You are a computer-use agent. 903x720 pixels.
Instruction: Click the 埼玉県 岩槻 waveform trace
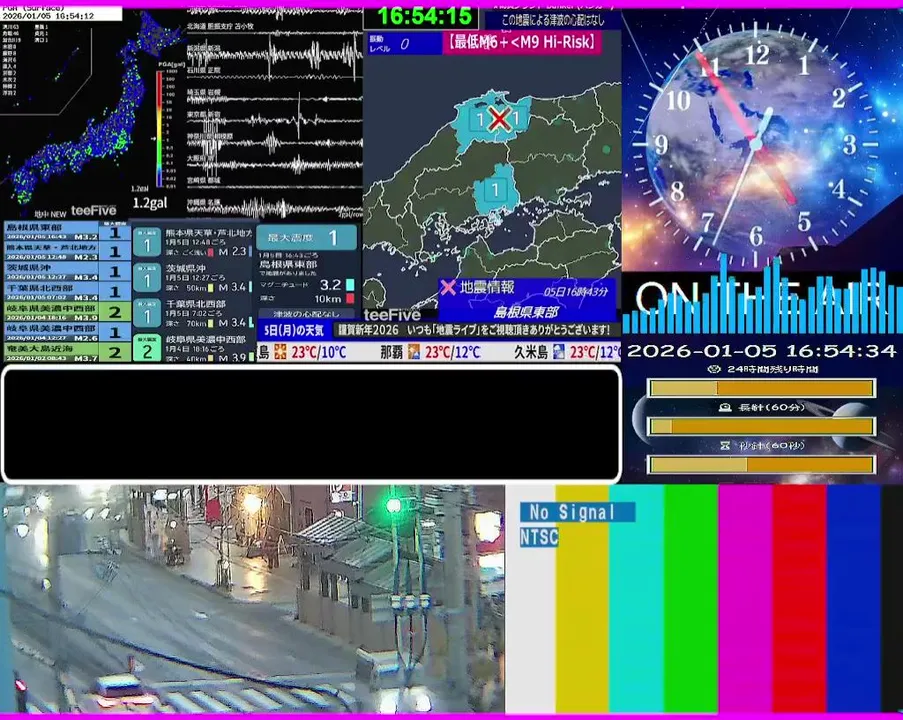(275, 97)
